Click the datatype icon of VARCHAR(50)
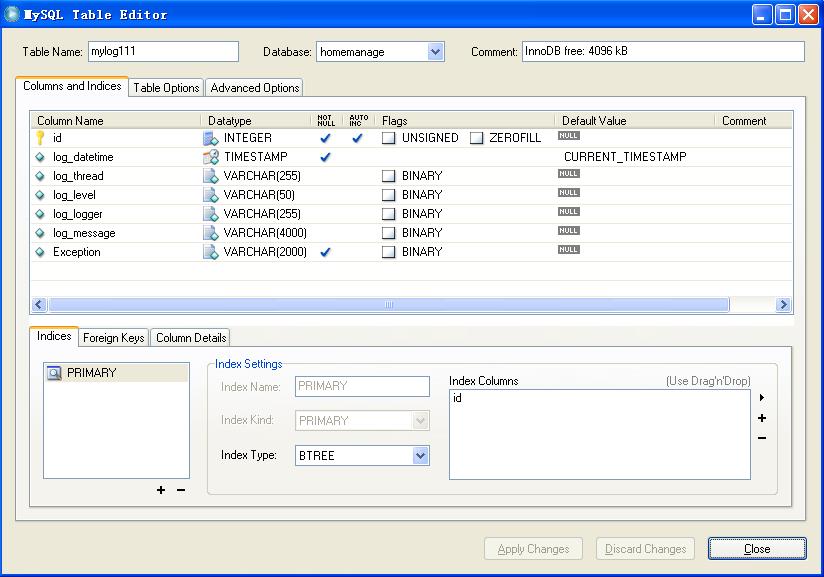Image resolution: width=824 pixels, height=577 pixels. [x=211, y=195]
